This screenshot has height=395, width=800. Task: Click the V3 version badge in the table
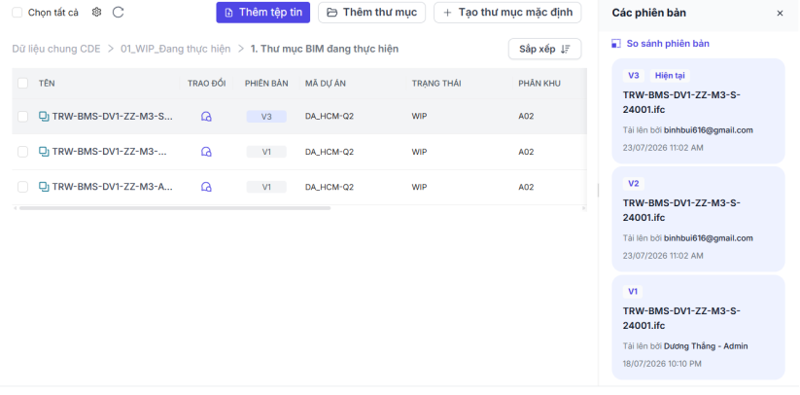tap(266, 116)
